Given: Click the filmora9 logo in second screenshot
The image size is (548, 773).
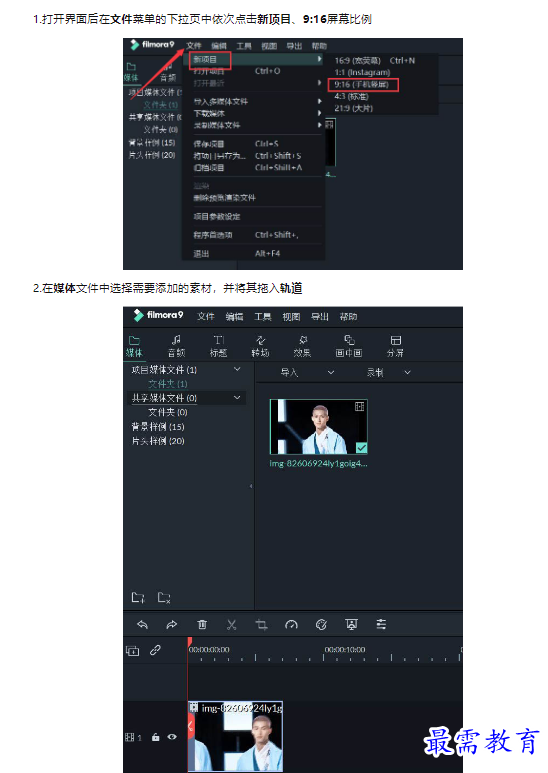Looking at the screenshot, I should pyautogui.click(x=158, y=315).
